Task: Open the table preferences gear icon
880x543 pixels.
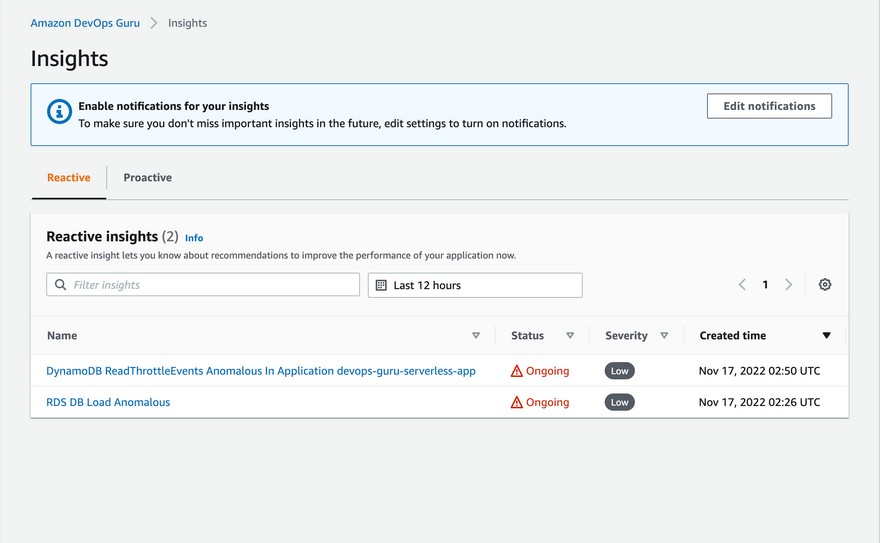Action: [x=824, y=285]
